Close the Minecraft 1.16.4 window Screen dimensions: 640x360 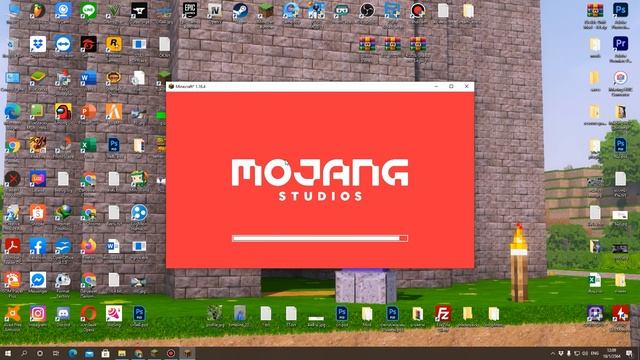pyautogui.click(x=467, y=87)
